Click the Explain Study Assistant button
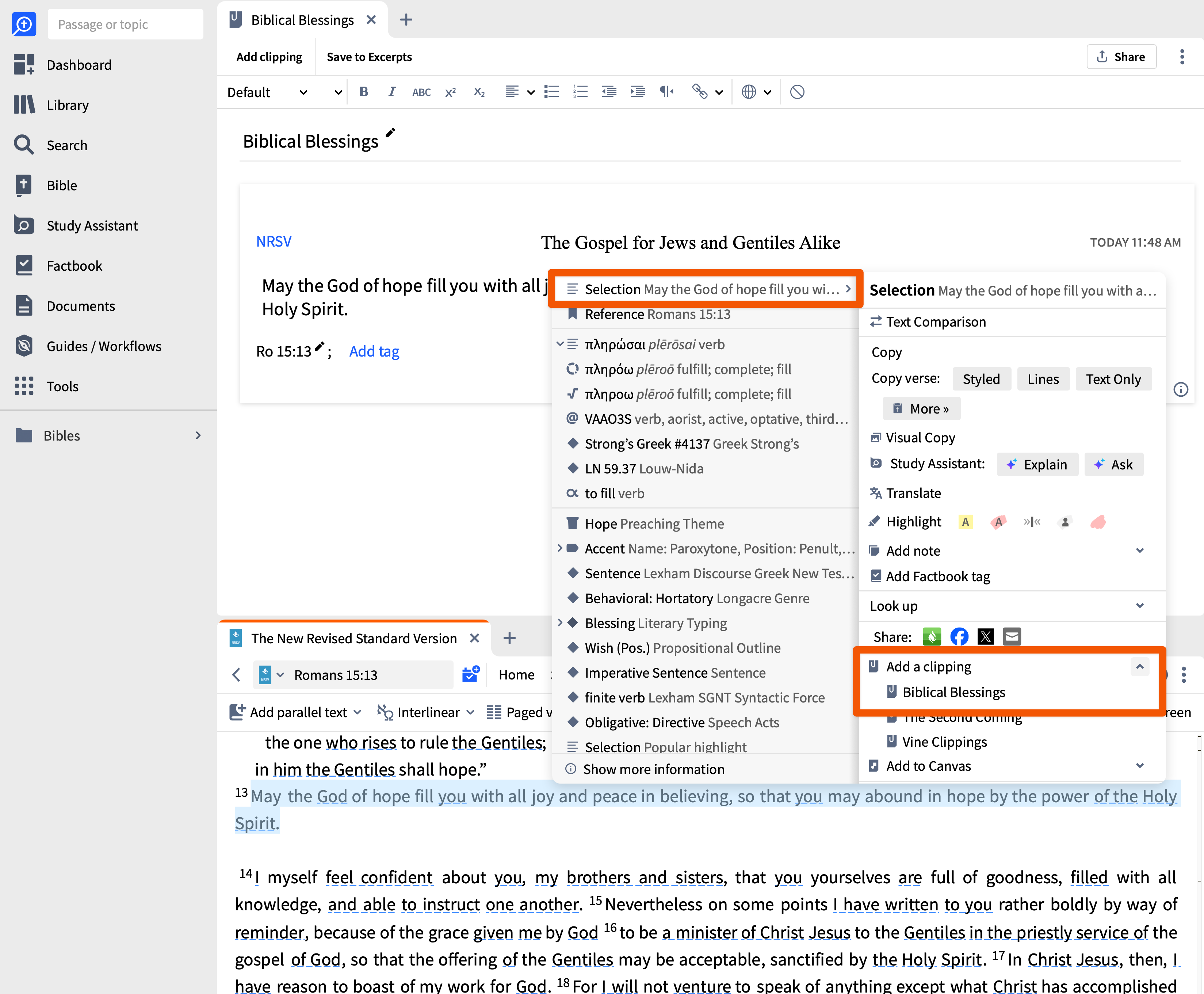 [1037, 464]
